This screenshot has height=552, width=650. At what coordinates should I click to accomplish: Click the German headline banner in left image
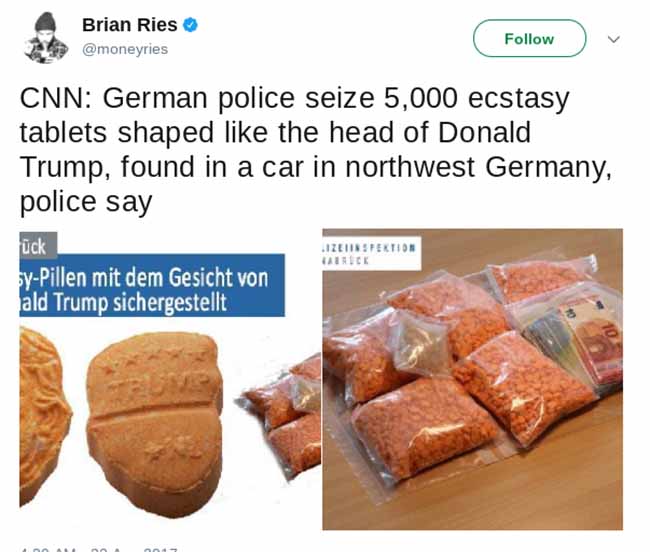click(152, 285)
